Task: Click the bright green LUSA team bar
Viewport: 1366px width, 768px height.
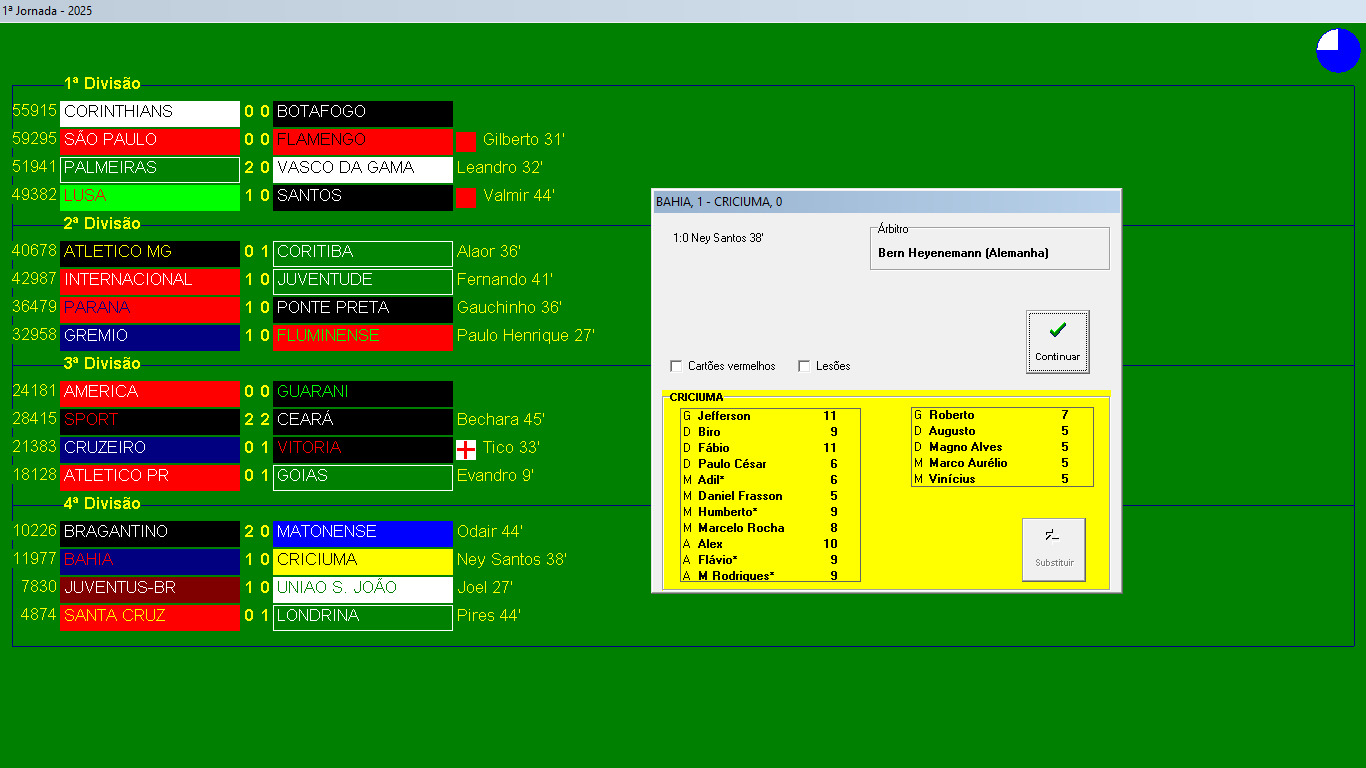Action: [150, 197]
